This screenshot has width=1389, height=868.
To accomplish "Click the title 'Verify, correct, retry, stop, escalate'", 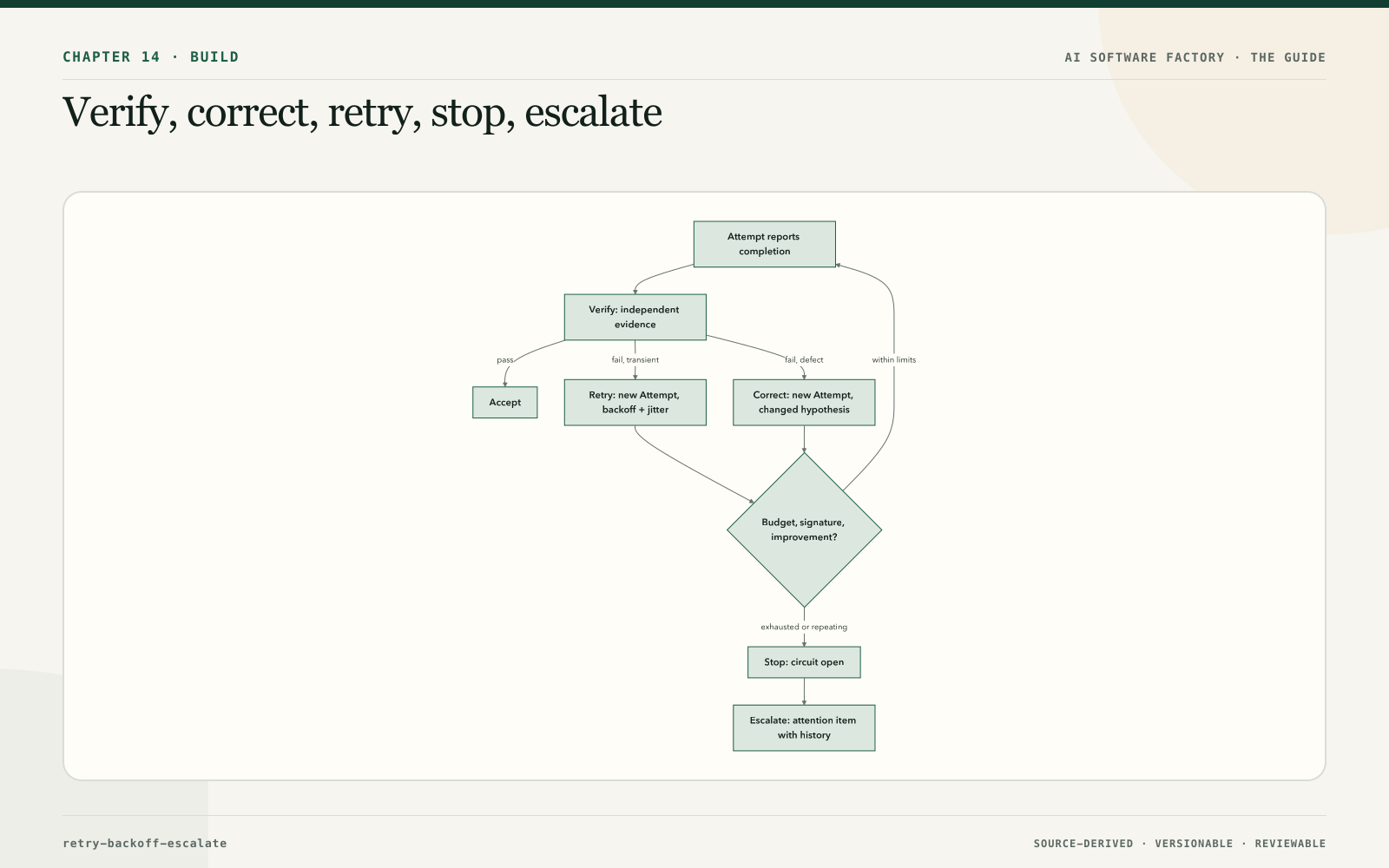I will click(362, 113).
